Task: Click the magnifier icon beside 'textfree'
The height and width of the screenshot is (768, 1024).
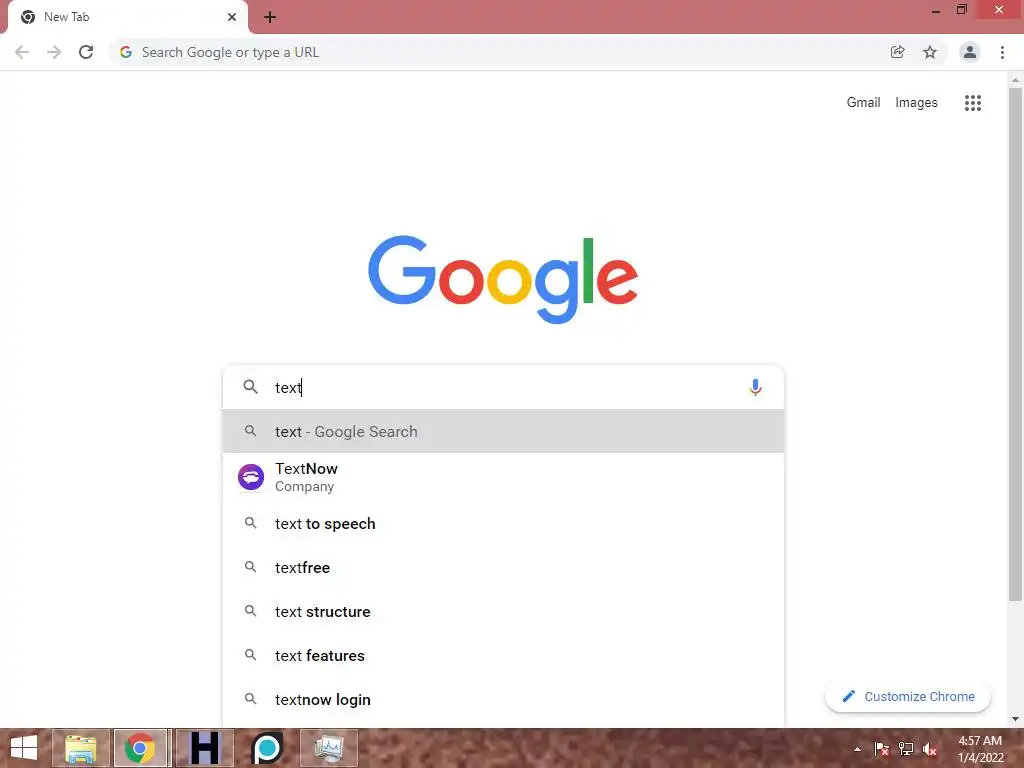Action: tap(250, 567)
